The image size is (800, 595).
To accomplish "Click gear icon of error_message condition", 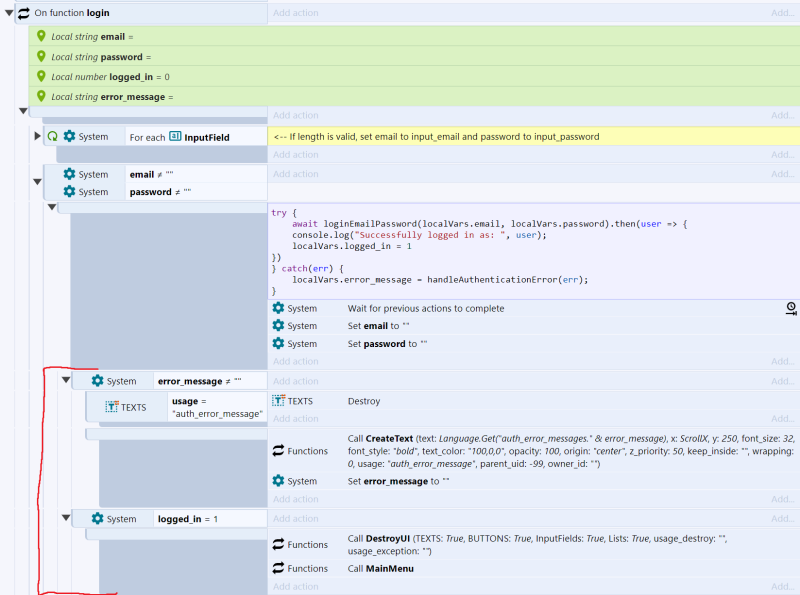I will (x=97, y=381).
